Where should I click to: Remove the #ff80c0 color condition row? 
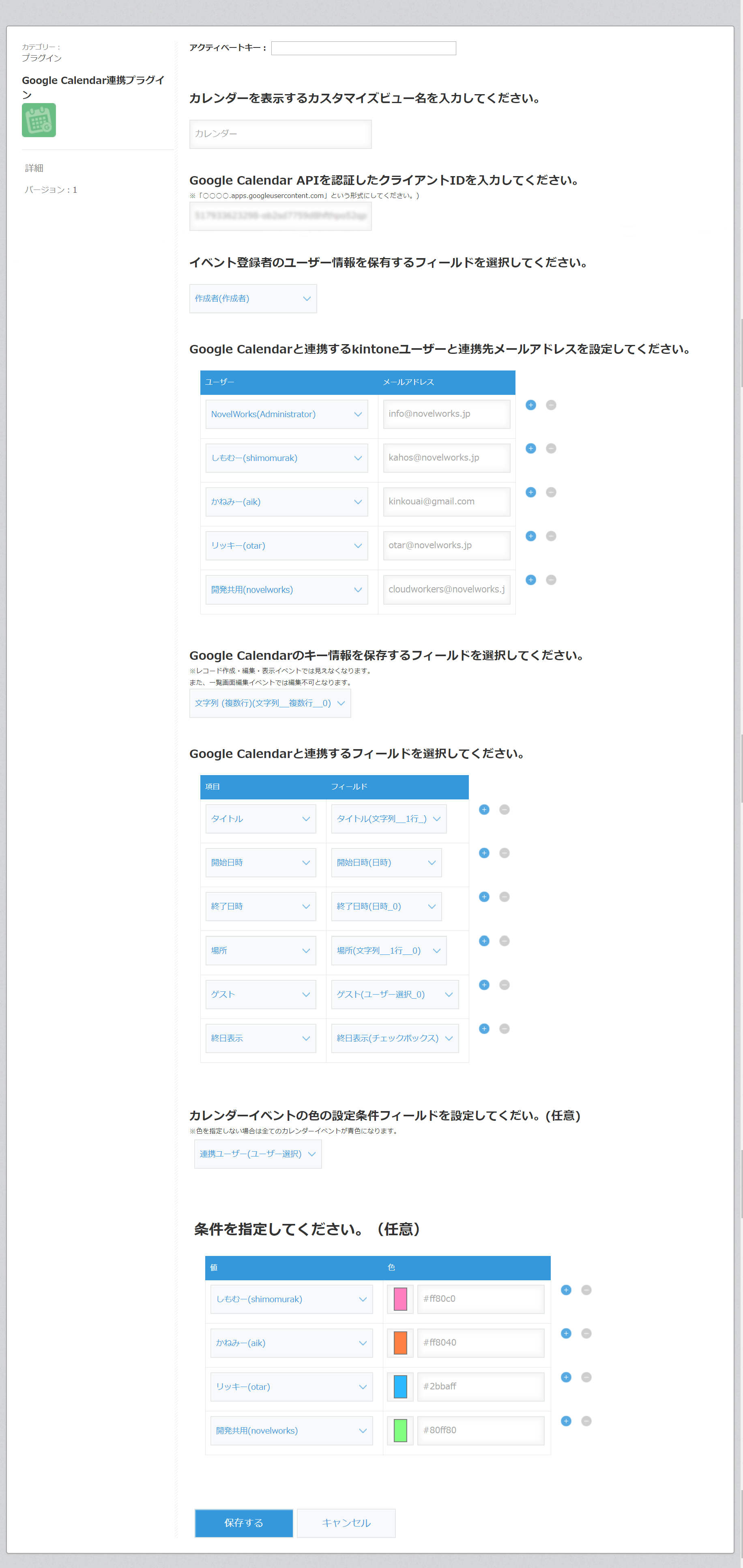(586, 1290)
